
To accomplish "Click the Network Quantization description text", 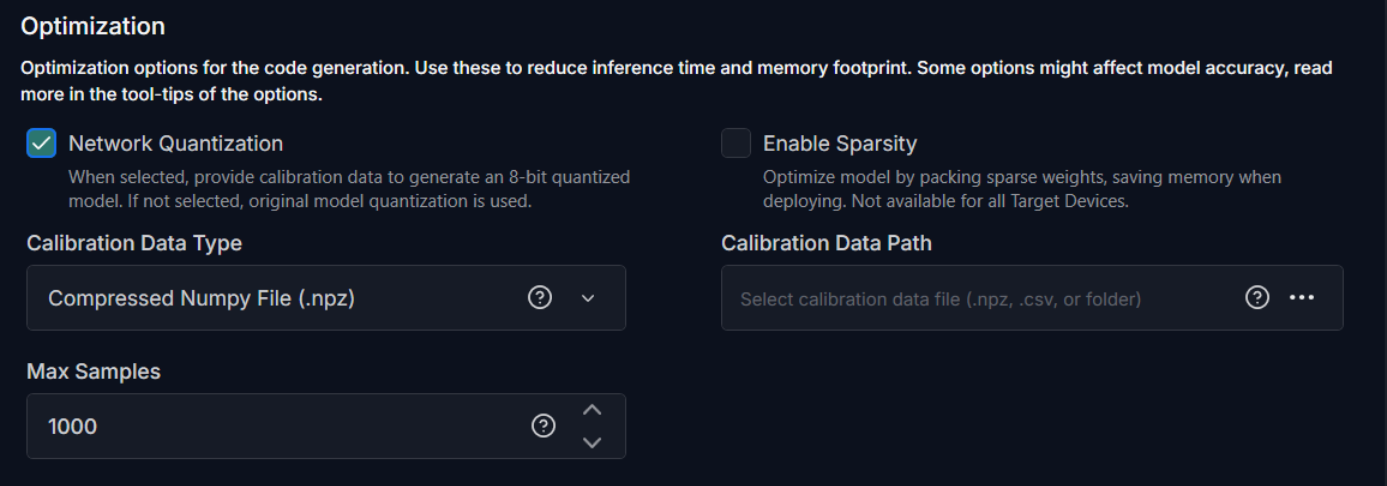I will 349,189.
